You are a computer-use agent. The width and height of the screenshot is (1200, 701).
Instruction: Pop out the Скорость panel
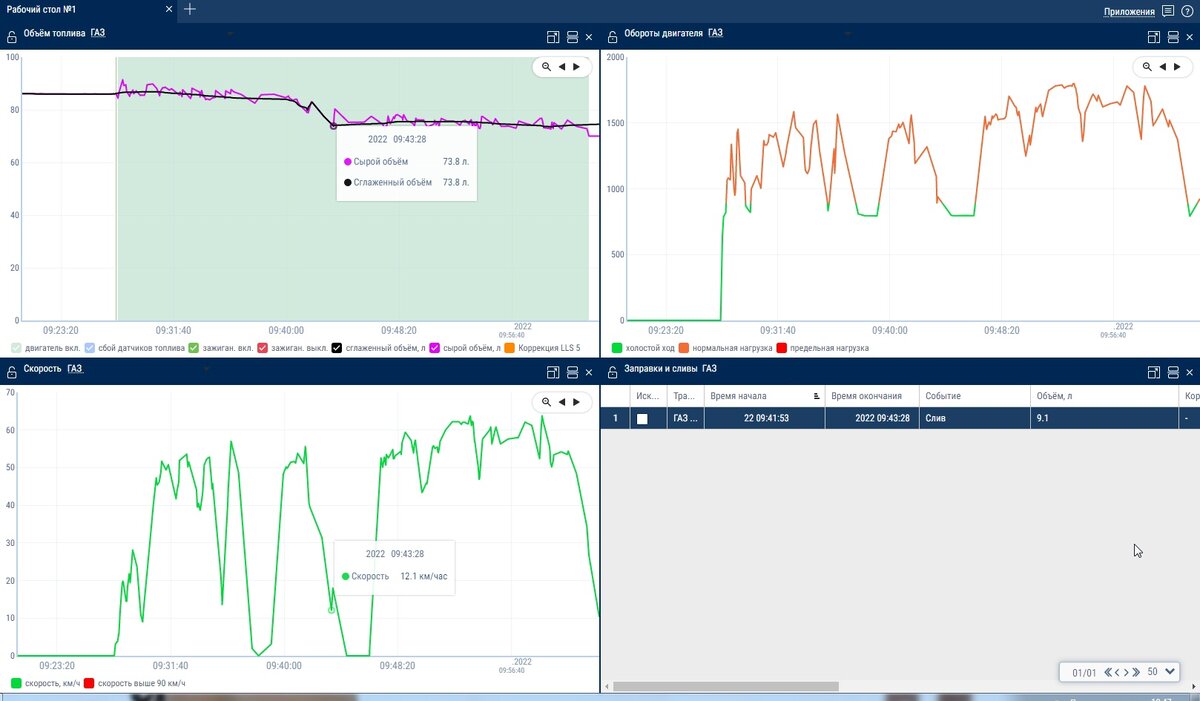click(553, 372)
